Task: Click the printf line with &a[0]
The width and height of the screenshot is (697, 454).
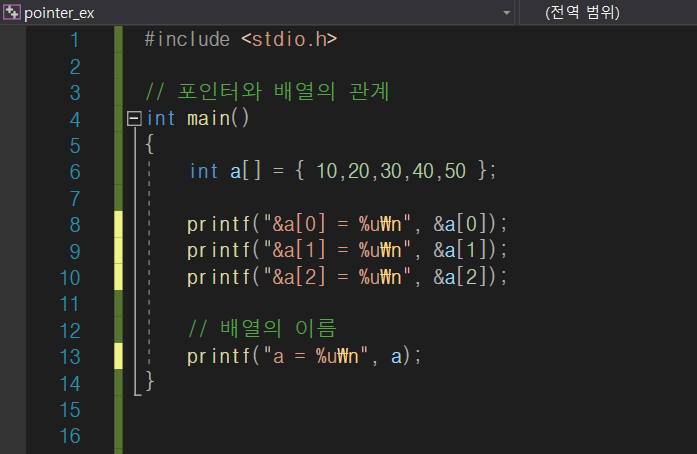Action: (x=347, y=224)
